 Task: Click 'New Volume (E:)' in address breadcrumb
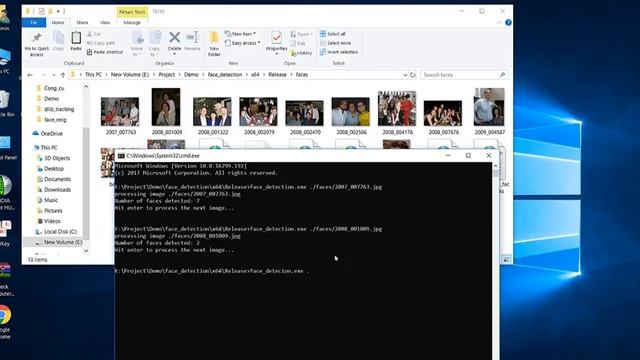coord(130,75)
